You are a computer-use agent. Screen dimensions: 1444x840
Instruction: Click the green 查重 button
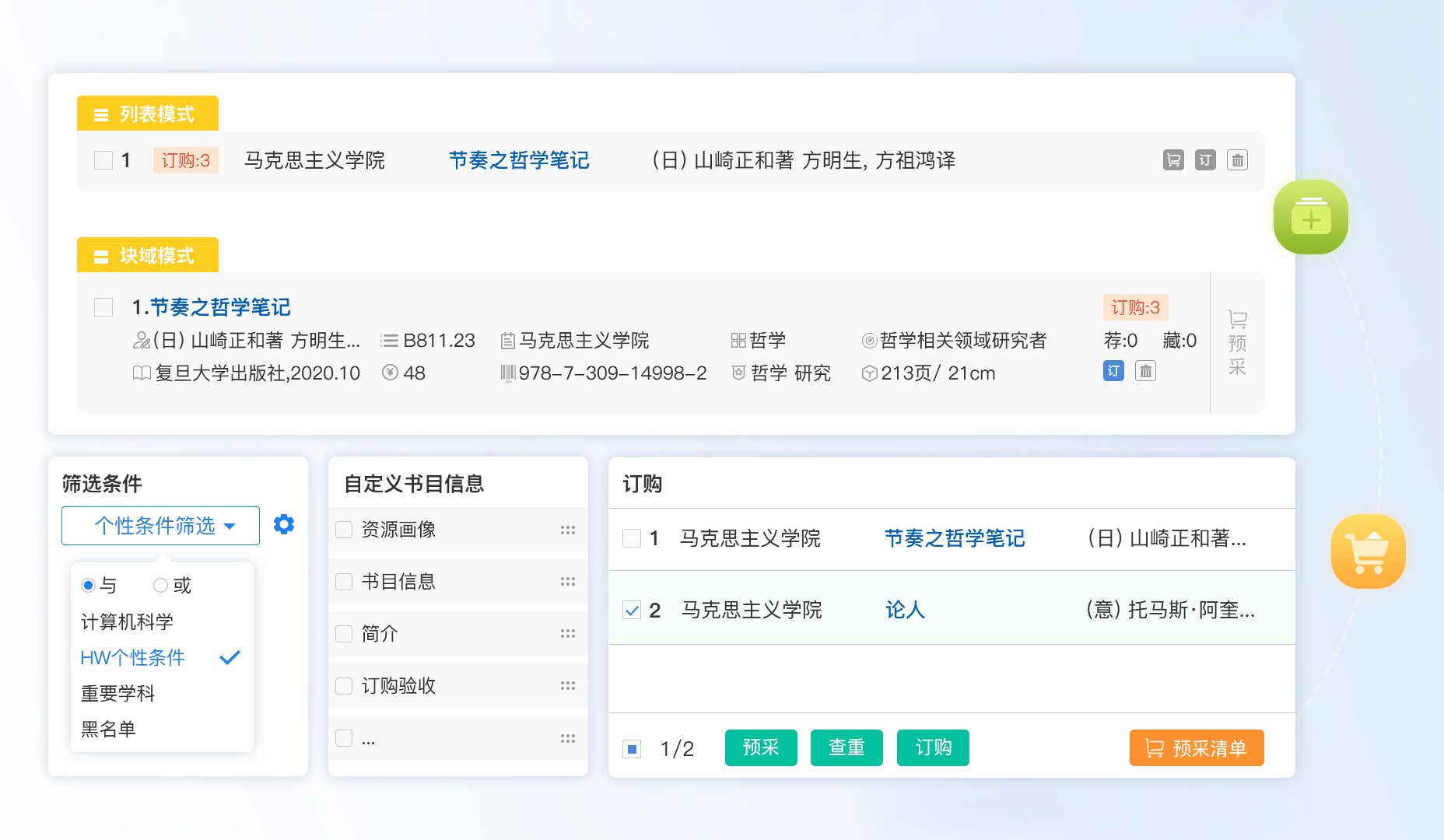(x=846, y=747)
